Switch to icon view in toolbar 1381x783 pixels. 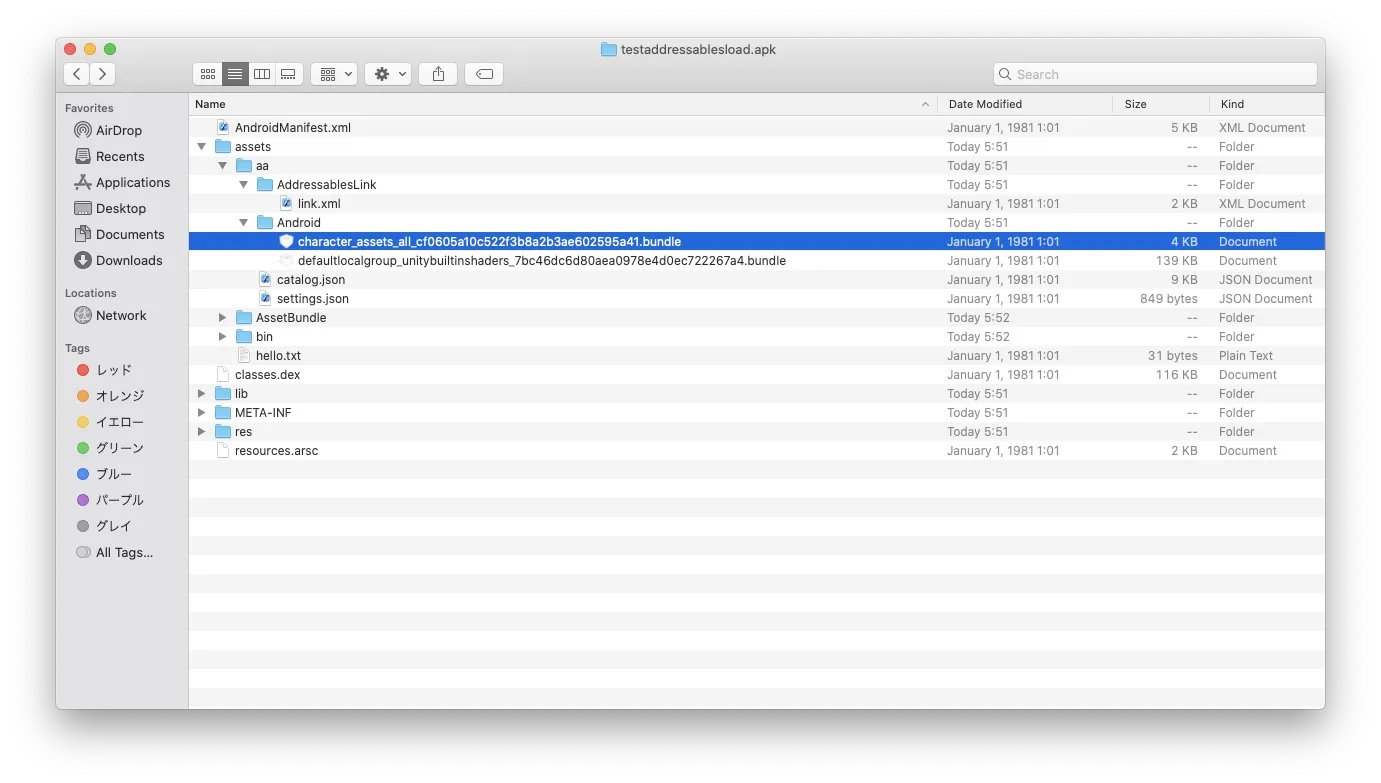coord(207,74)
